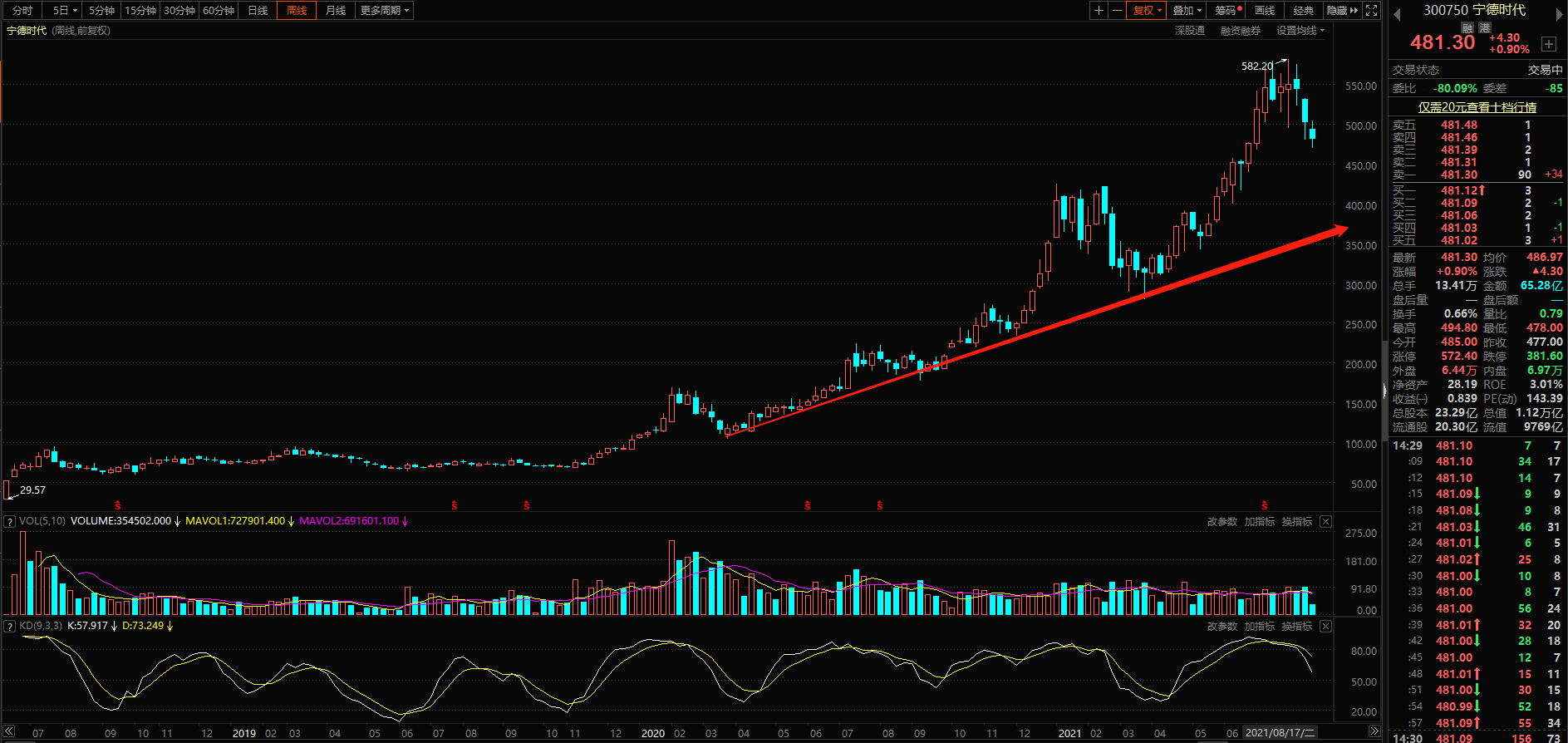
Task: Open VOL indicator help question icon
Action: click(10, 522)
